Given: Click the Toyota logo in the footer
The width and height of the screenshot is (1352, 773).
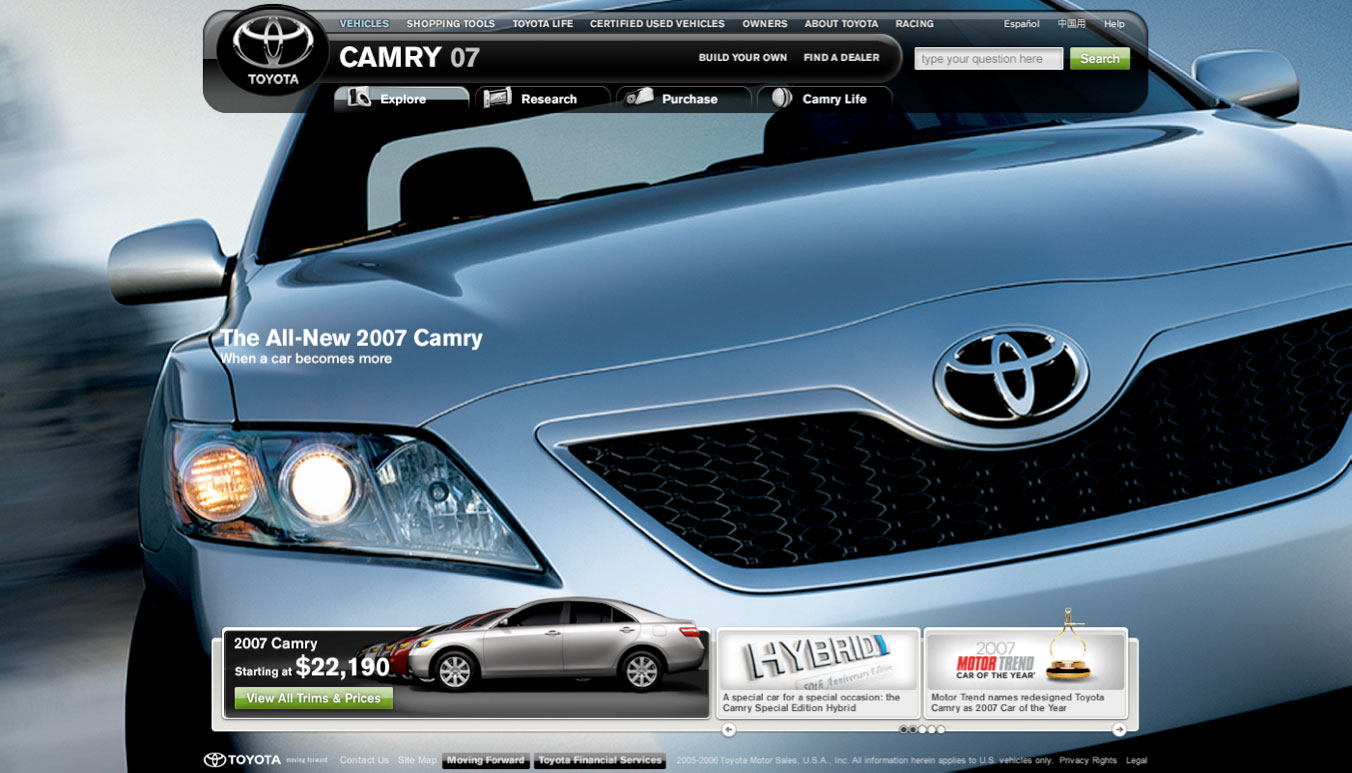Looking at the screenshot, I should (242, 760).
